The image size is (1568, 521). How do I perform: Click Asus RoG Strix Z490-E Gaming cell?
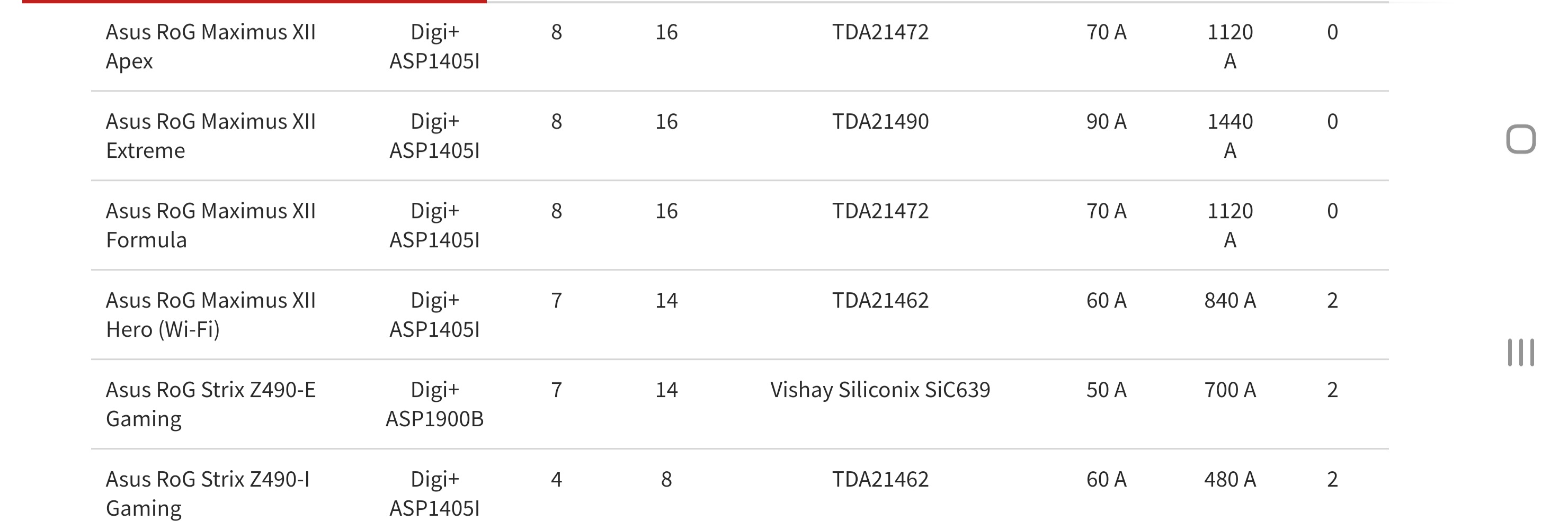211,404
